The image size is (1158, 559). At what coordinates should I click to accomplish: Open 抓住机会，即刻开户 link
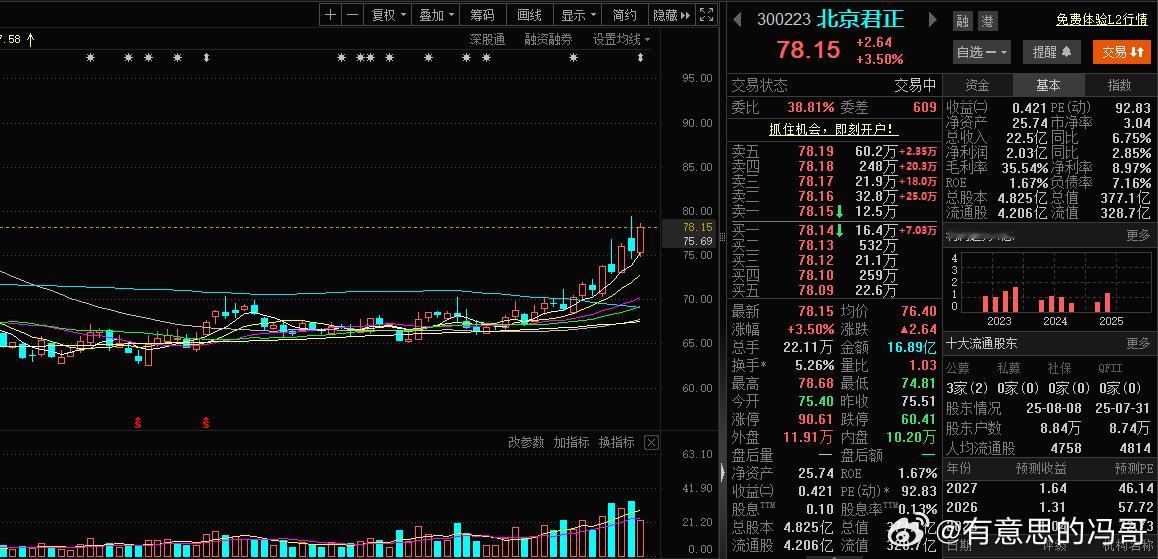pos(834,129)
